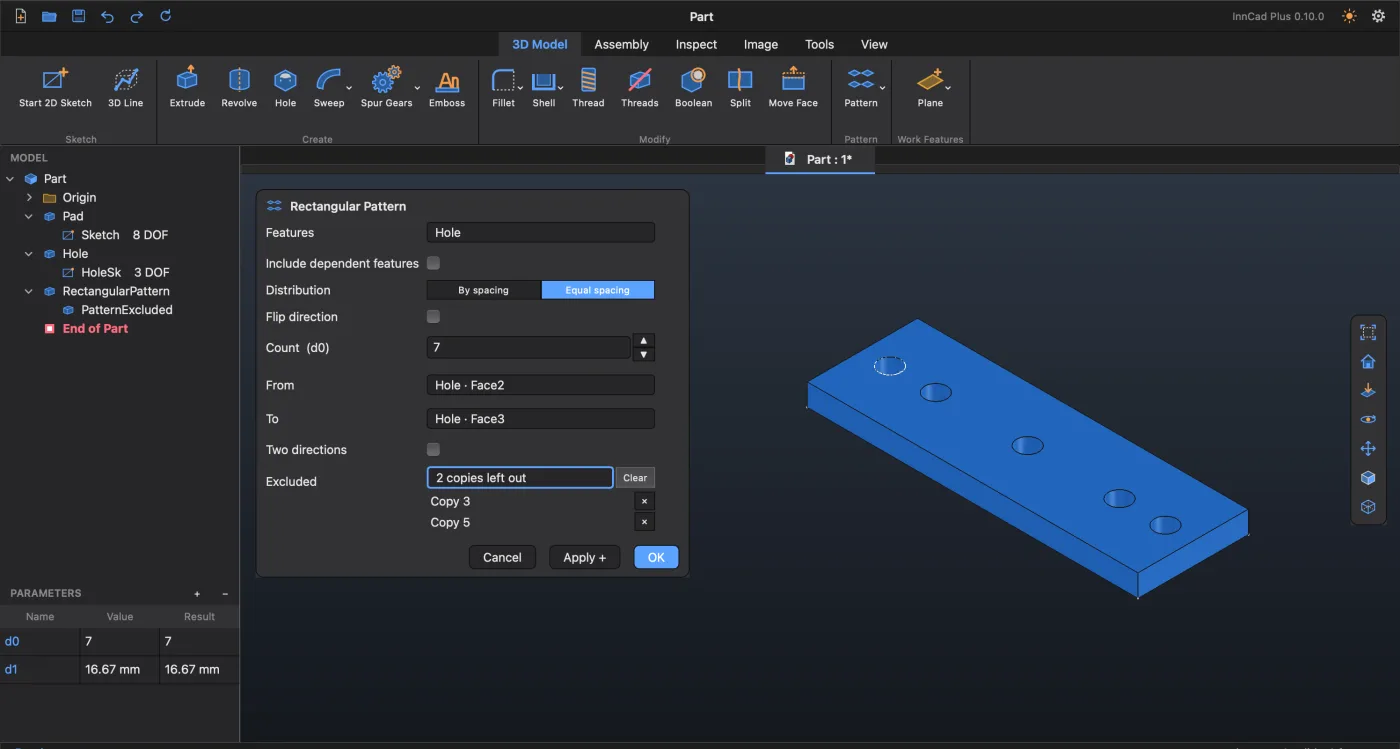Image resolution: width=1400 pixels, height=749 pixels.
Task: Click the Apply + button
Action: coord(585,557)
